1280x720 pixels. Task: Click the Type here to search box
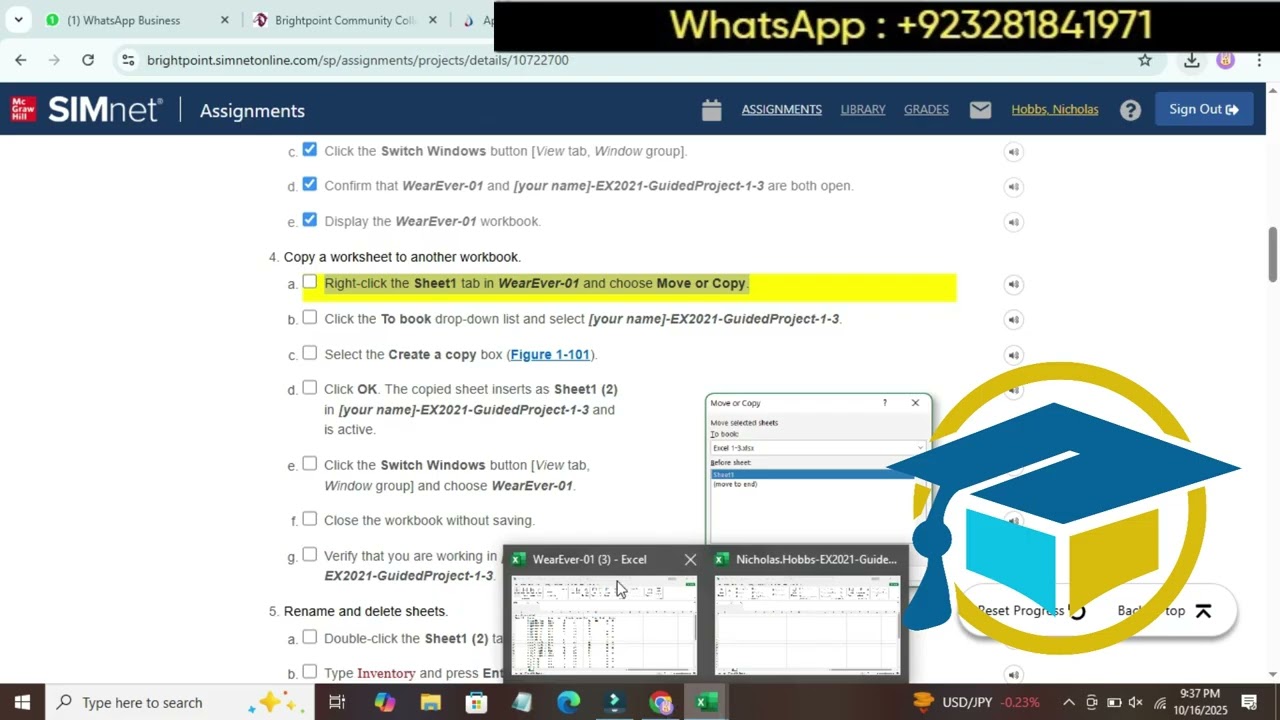click(x=180, y=702)
